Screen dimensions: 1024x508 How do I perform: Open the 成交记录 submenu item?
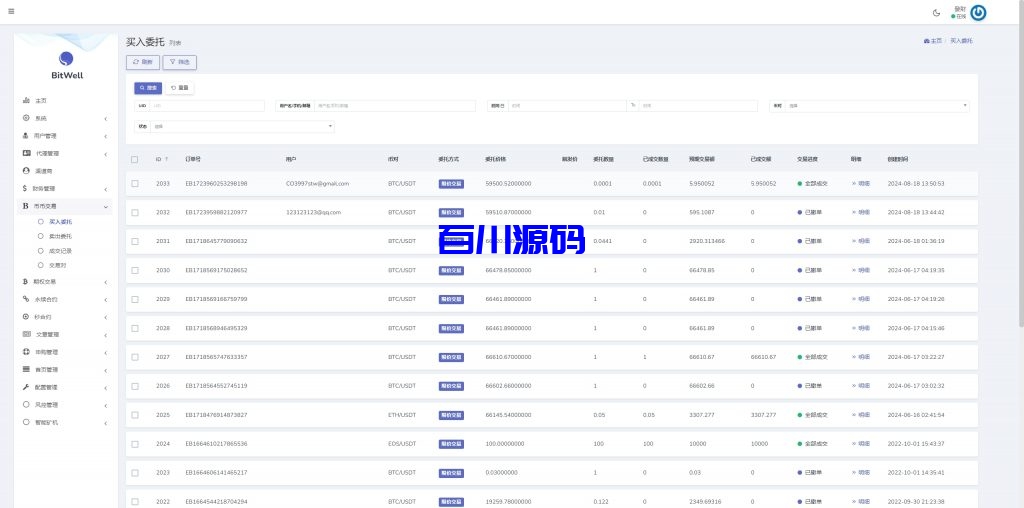pyautogui.click(x=60, y=251)
